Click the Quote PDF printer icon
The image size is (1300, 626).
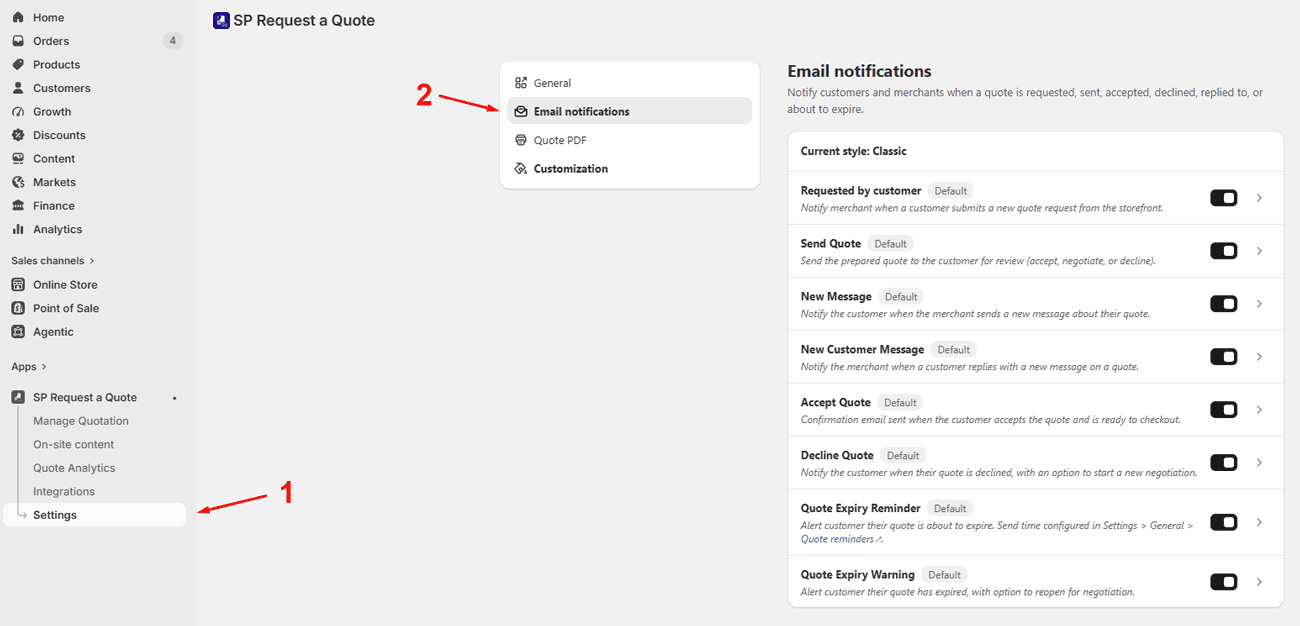point(521,140)
